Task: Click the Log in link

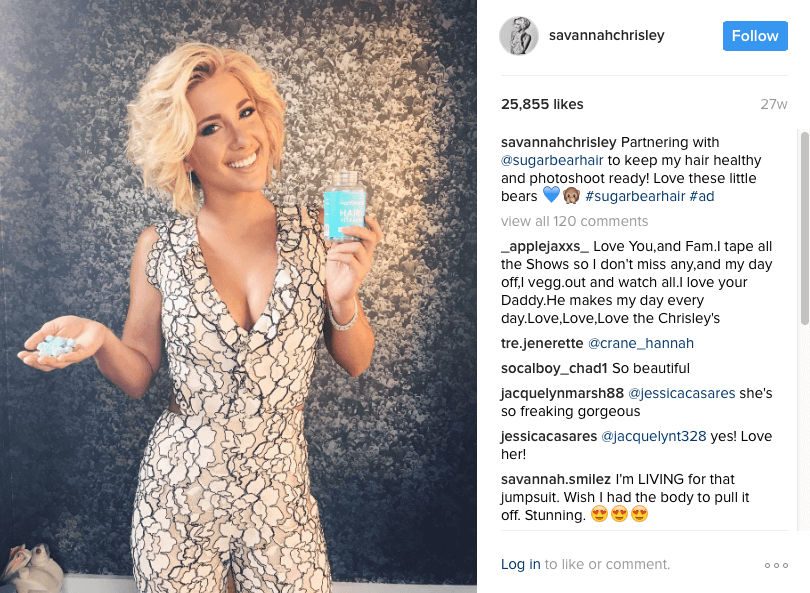Action: pos(521,564)
